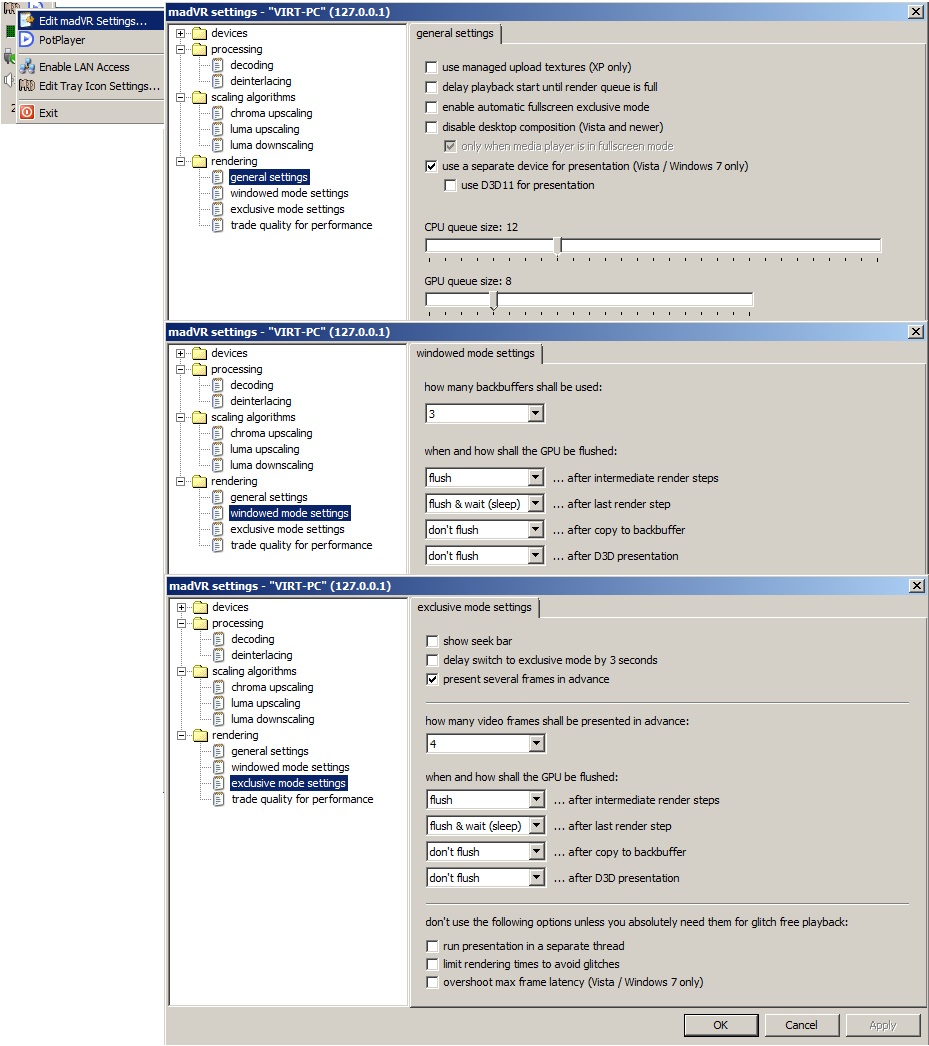Select scaling algorithms folder icon in middle window
Viewport: 929px width, 1046px height.
click(199, 418)
